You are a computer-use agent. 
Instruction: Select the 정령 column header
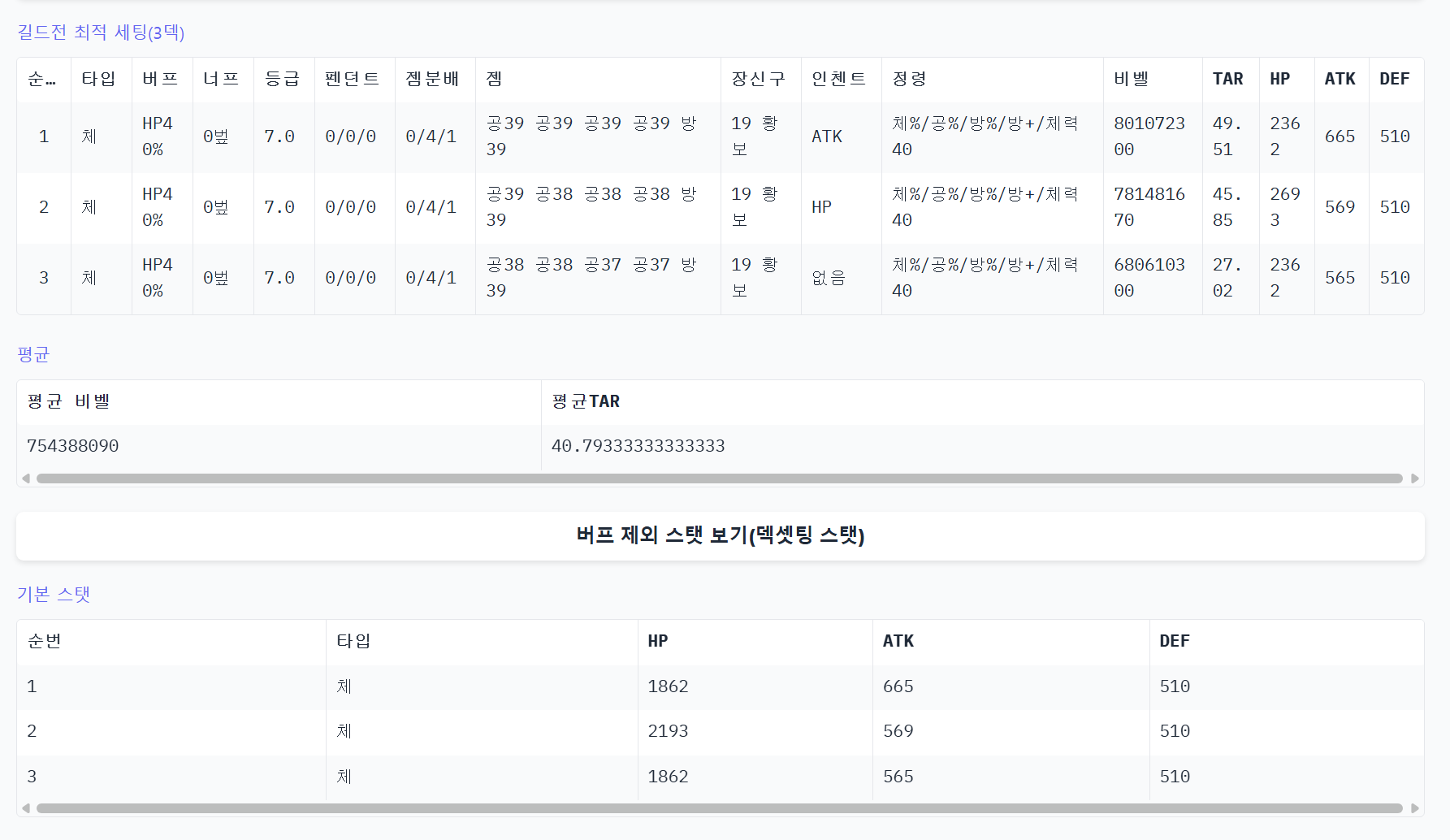click(x=909, y=79)
